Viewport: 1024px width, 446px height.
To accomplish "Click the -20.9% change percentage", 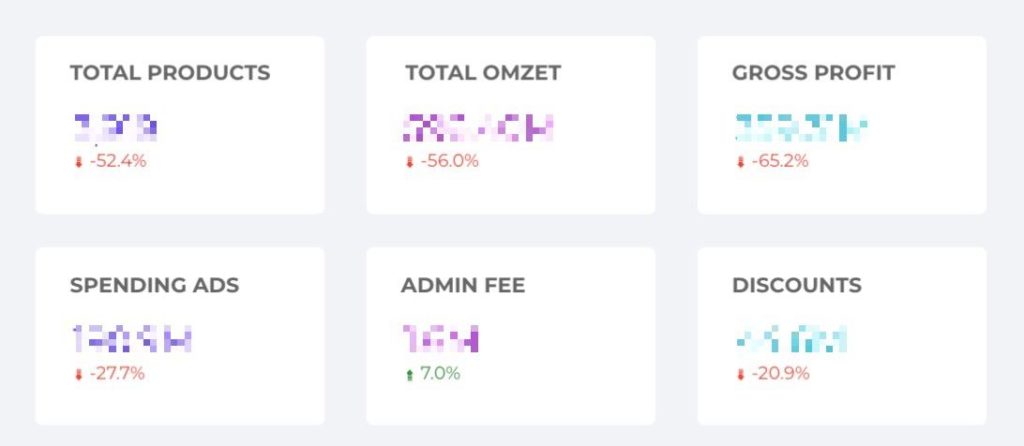I will (x=780, y=374).
